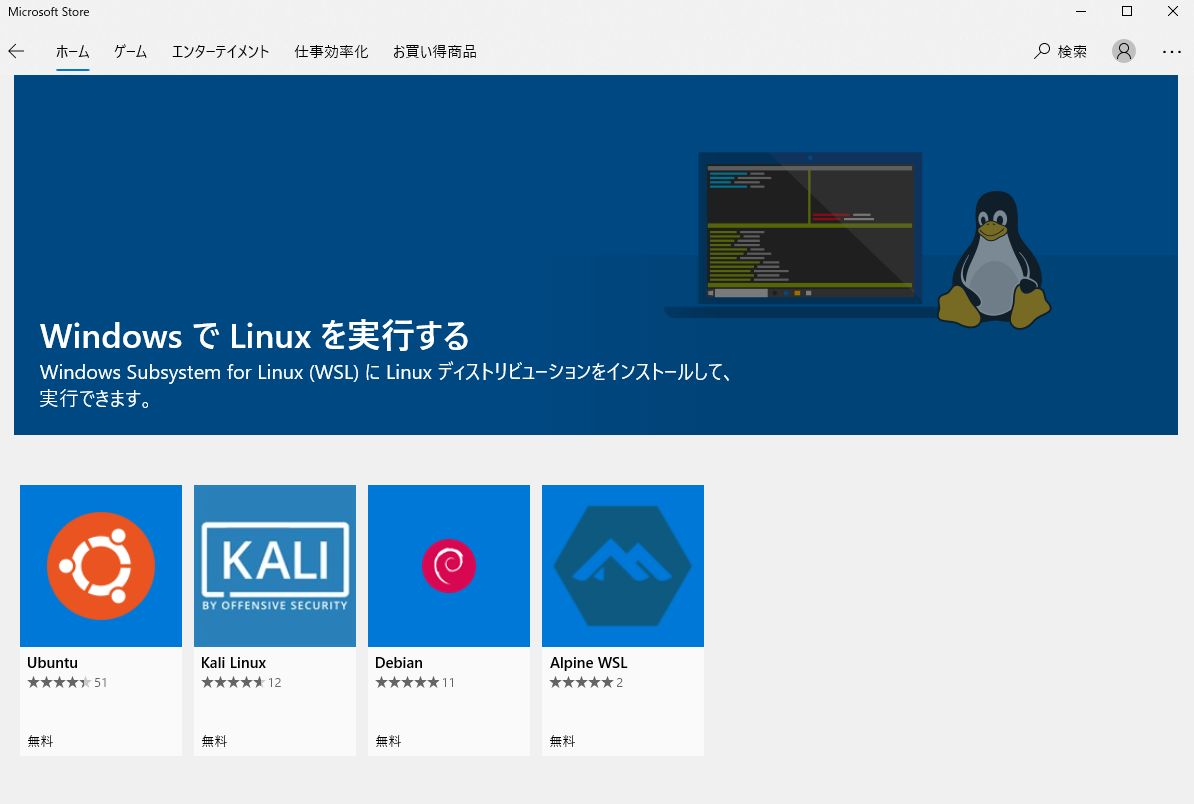1194x804 pixels.
Task: Open the Ubuntu app logo tile
Action: 101,566
